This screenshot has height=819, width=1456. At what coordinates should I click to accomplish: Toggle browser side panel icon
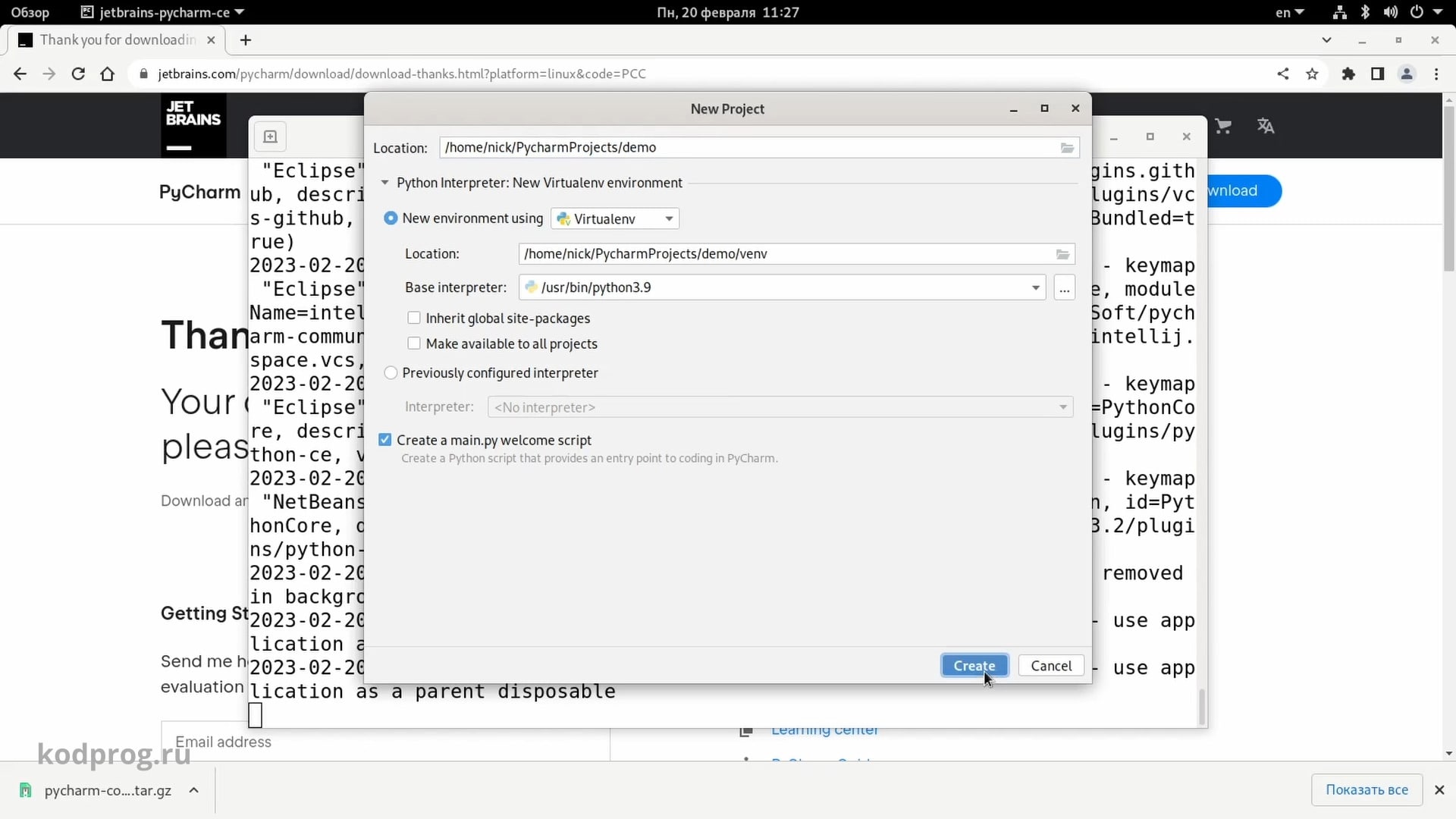1377,74
